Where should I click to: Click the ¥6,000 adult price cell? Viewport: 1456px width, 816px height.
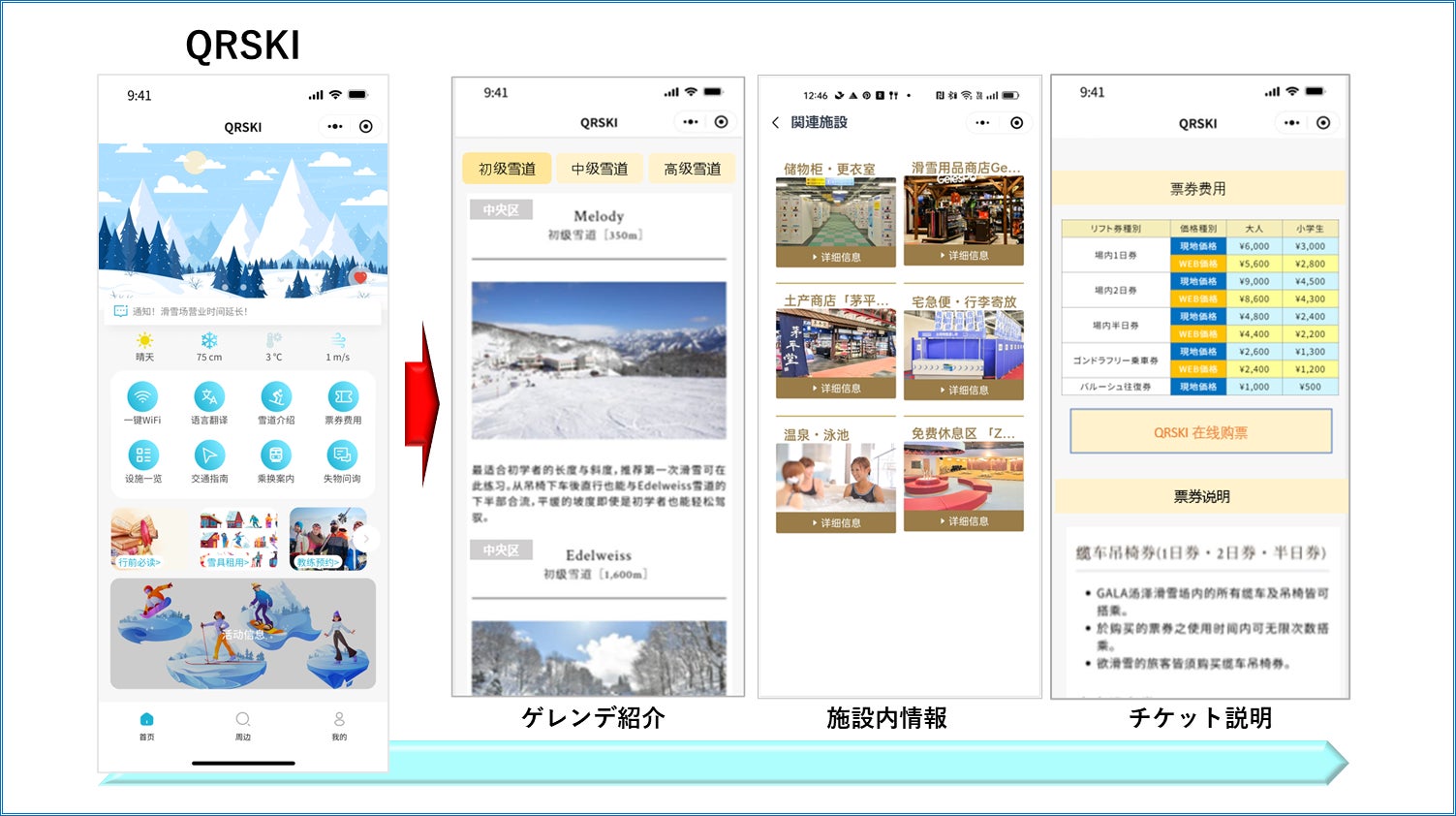1254,246
